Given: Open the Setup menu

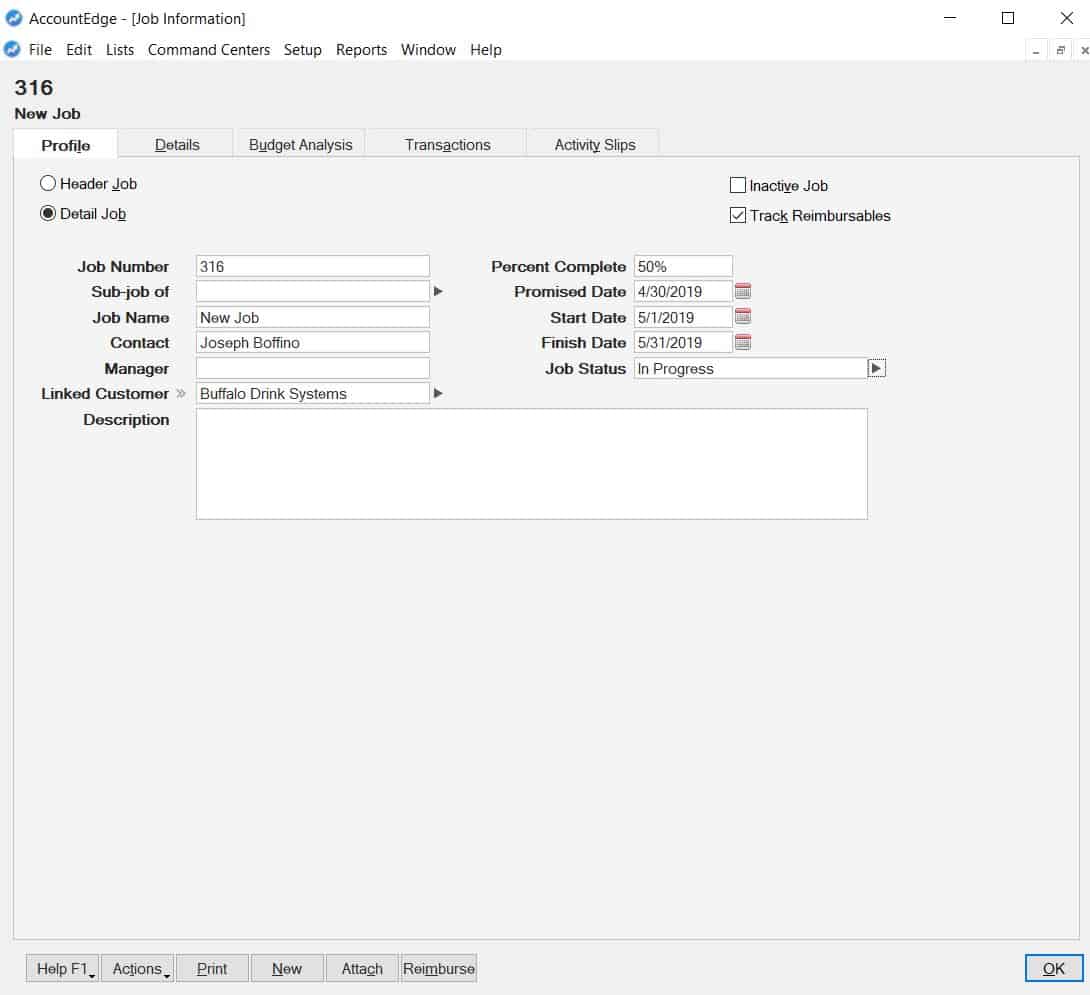Looking at the screenshot, I should click(x=302, y=50).
